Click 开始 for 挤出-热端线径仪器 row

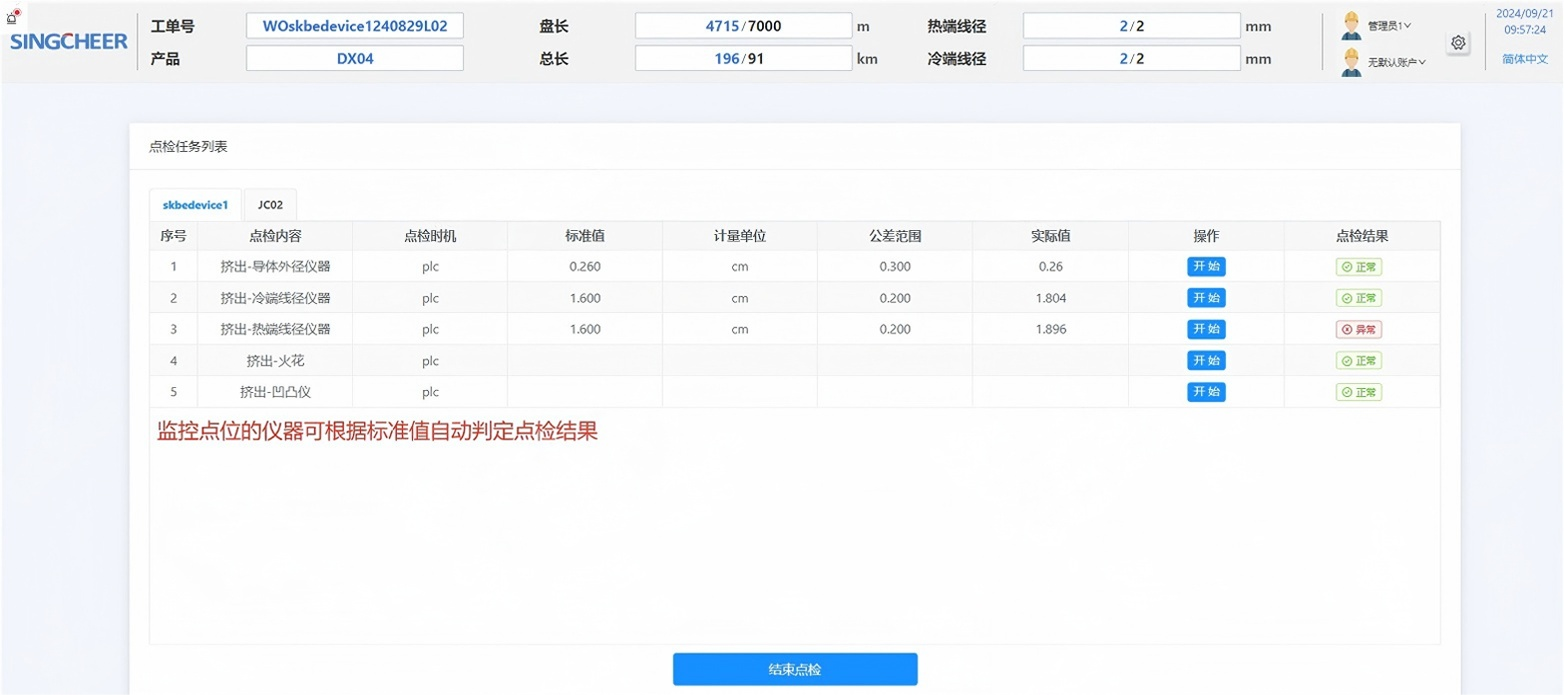pyautogui.click(x=1206, y=329)
